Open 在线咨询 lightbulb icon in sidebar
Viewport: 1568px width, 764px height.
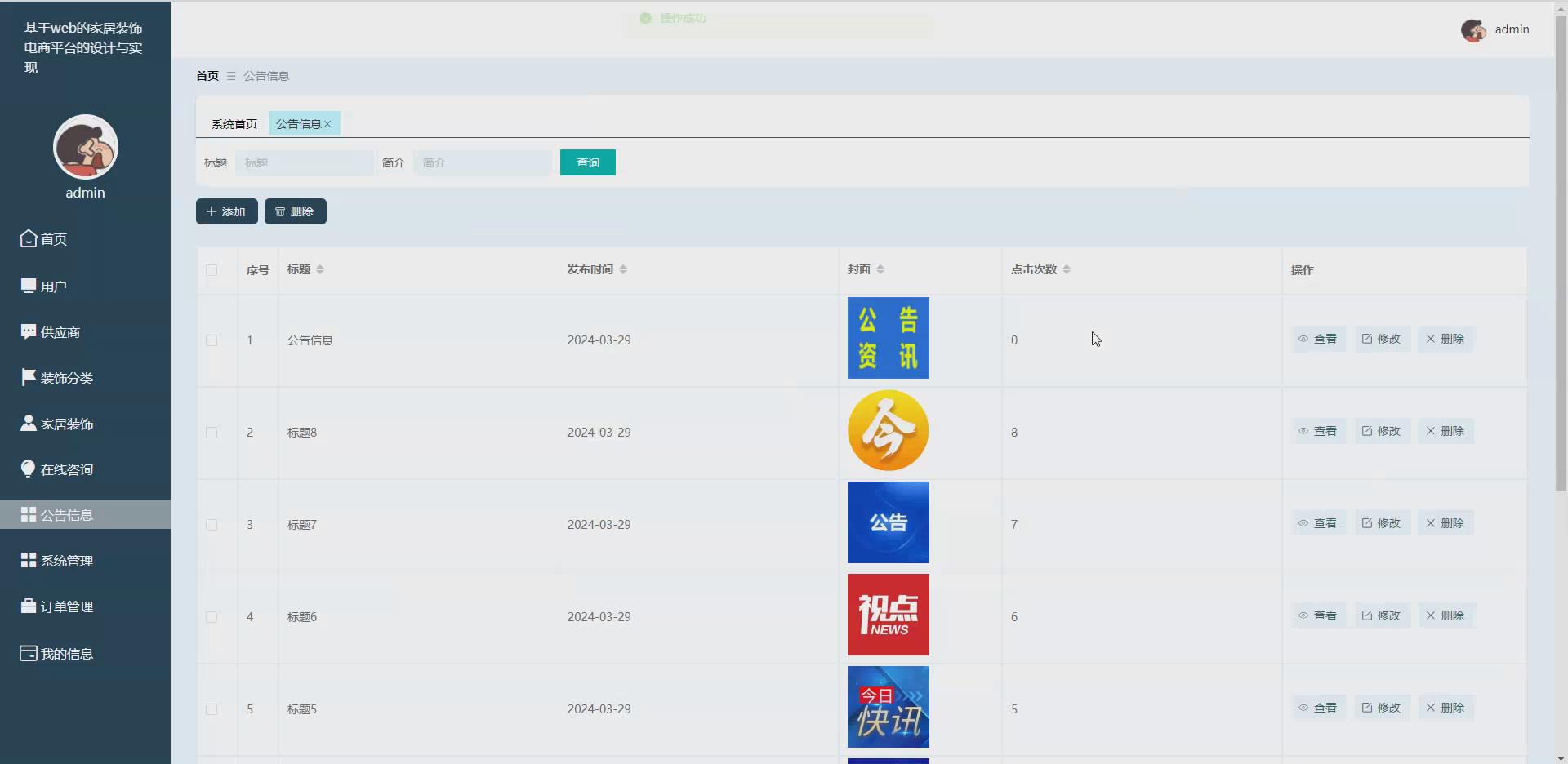click(x=29, y=469)
